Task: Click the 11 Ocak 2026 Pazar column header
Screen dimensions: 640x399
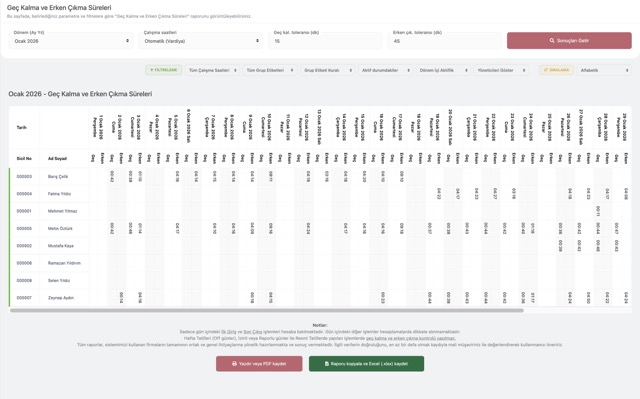Action: coord(285,128)
